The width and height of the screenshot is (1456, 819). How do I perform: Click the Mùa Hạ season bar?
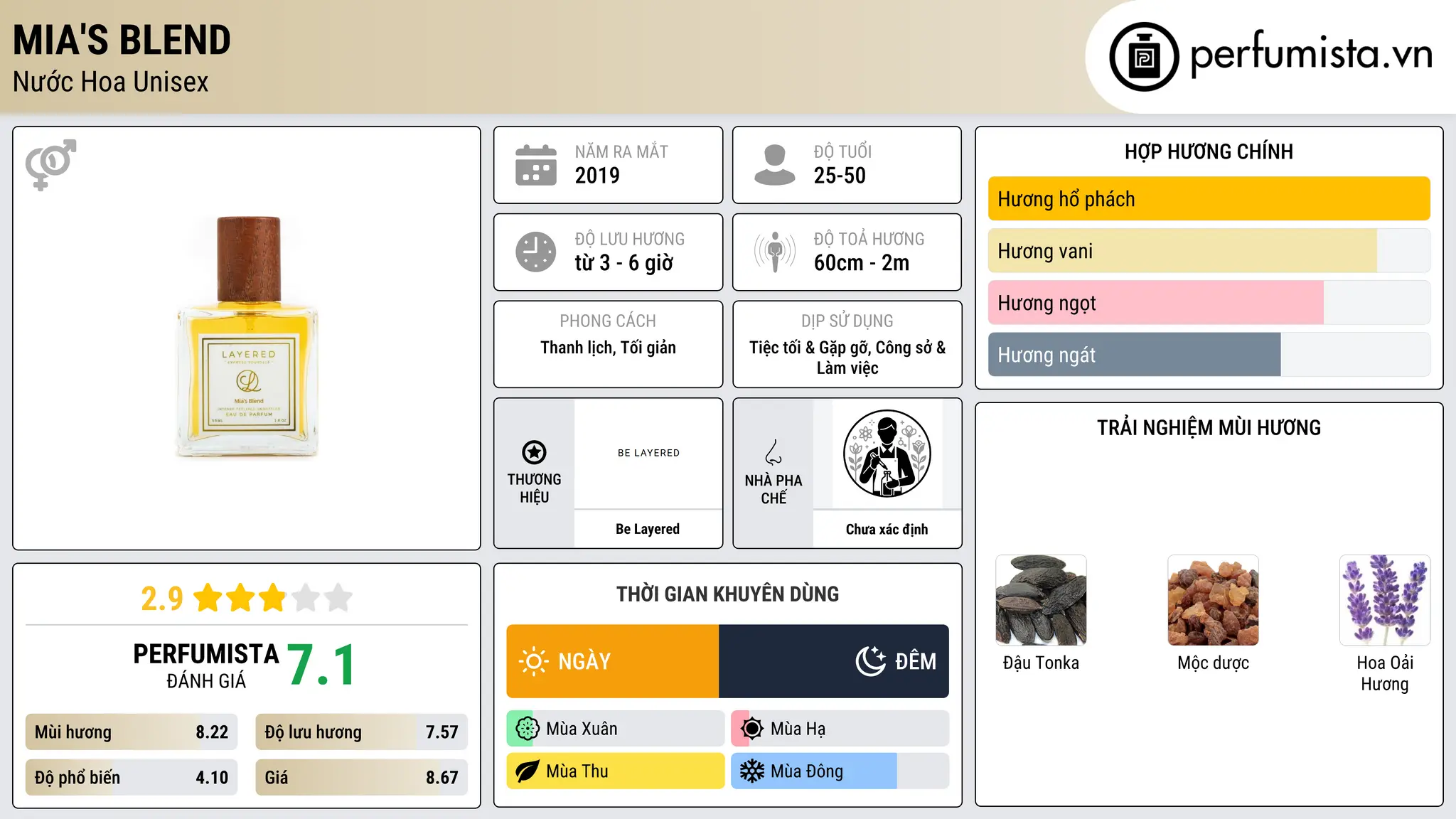coord(840,729)
